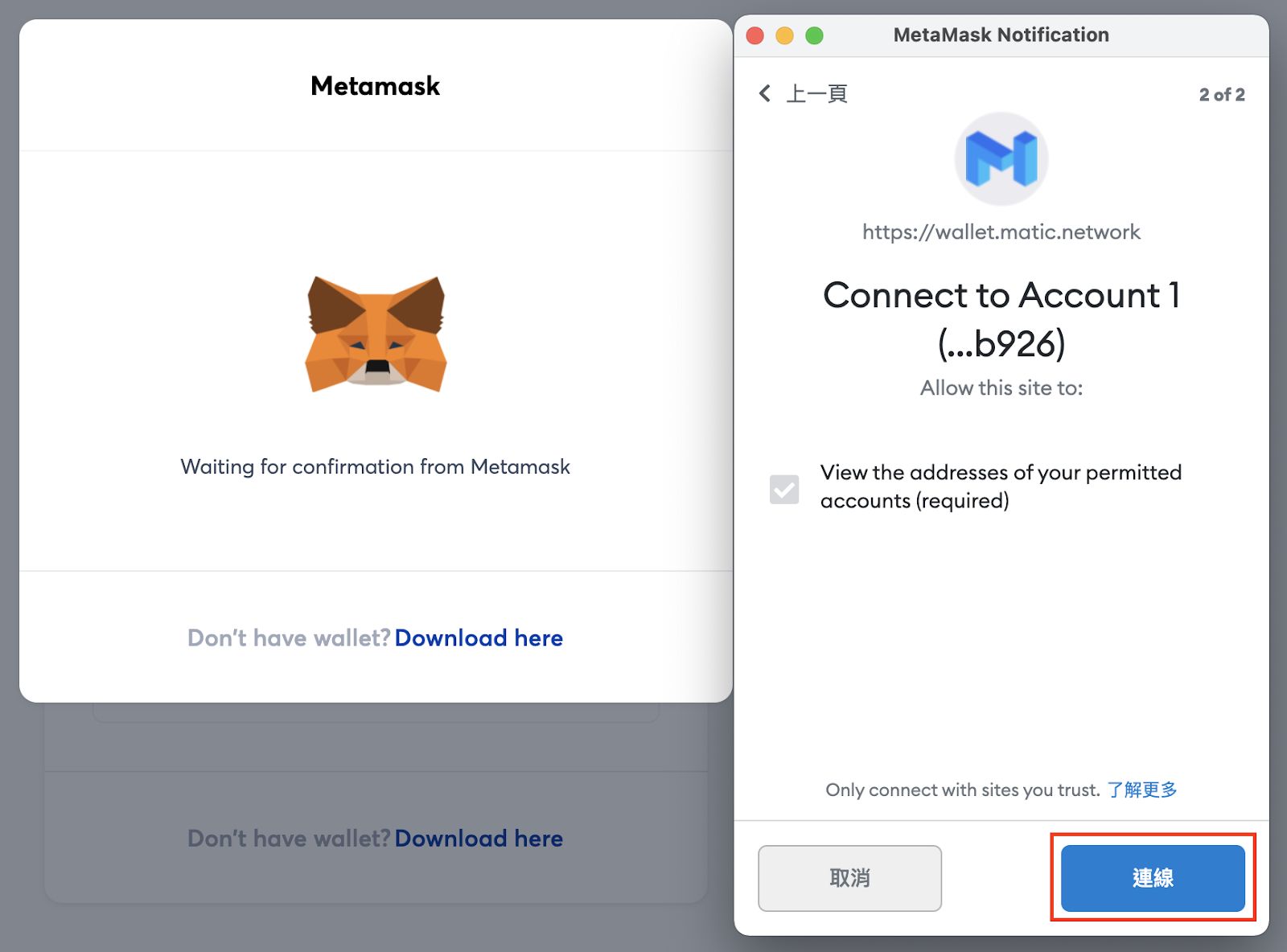This screenshot has width=1287, height=952.
Task: Open Download here link in Metamask dialog
Action: point(479,638)
